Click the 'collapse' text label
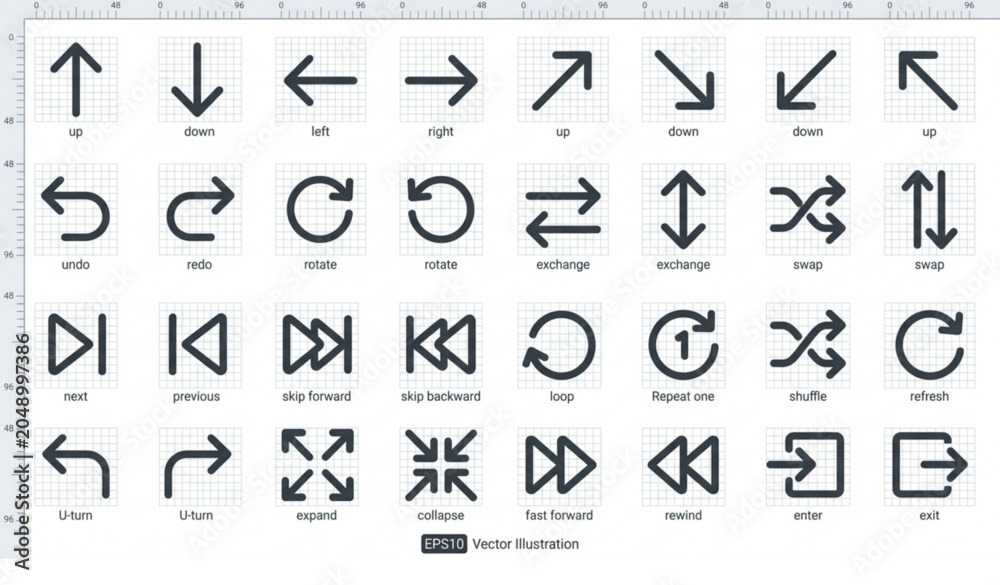1000x585 pixels. (441, 515)
